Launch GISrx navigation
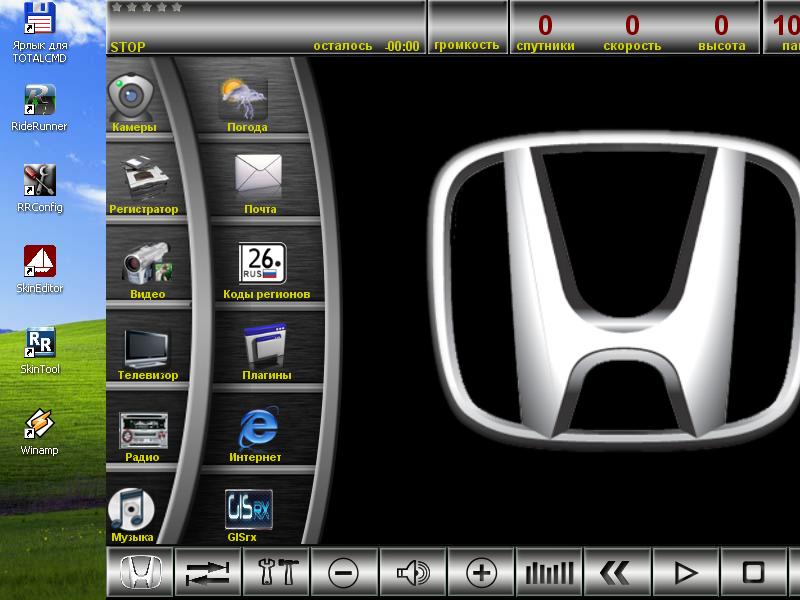 click(x=248, y=515)
